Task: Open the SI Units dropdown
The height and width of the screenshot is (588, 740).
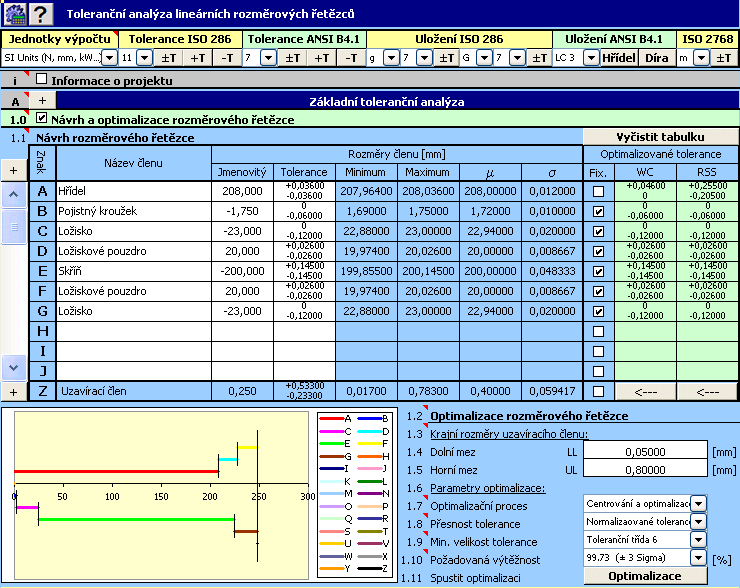Action: point(110,58)
